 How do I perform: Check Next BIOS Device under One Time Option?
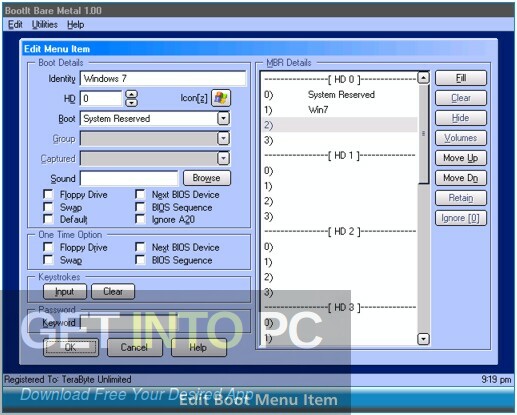coord(140,247)
